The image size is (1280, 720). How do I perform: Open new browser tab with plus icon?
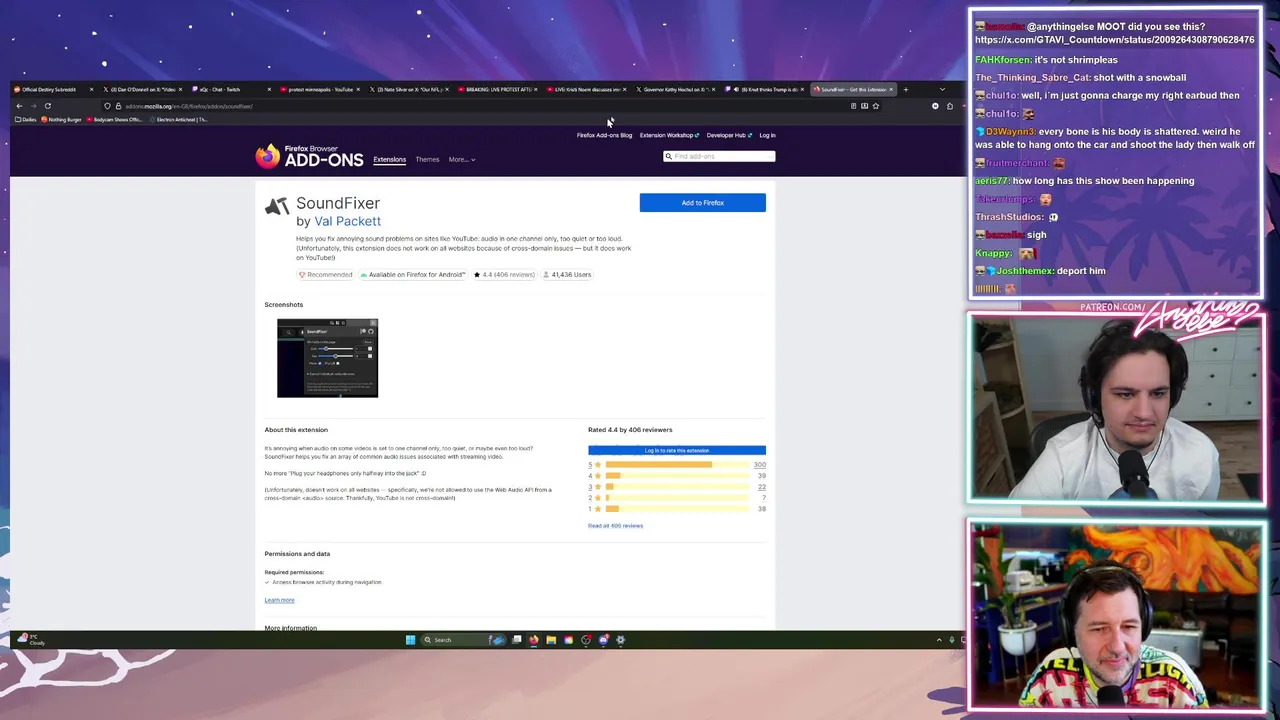click(x=906, y=90)
